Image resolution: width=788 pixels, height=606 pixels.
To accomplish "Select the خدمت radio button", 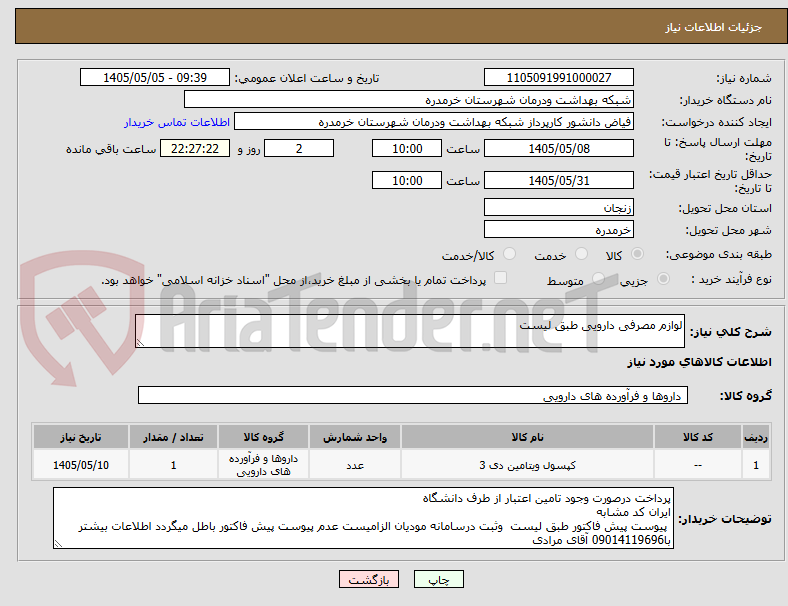I will 581,254.
